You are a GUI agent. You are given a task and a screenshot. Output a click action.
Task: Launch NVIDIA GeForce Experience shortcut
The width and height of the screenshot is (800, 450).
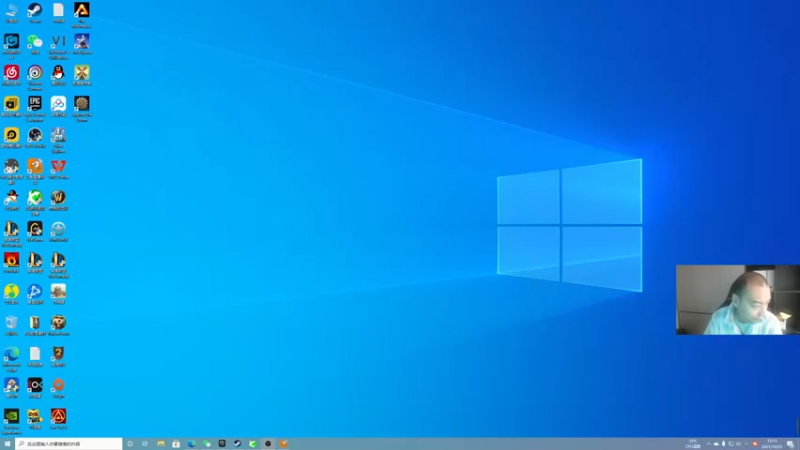tap(11, 419)
